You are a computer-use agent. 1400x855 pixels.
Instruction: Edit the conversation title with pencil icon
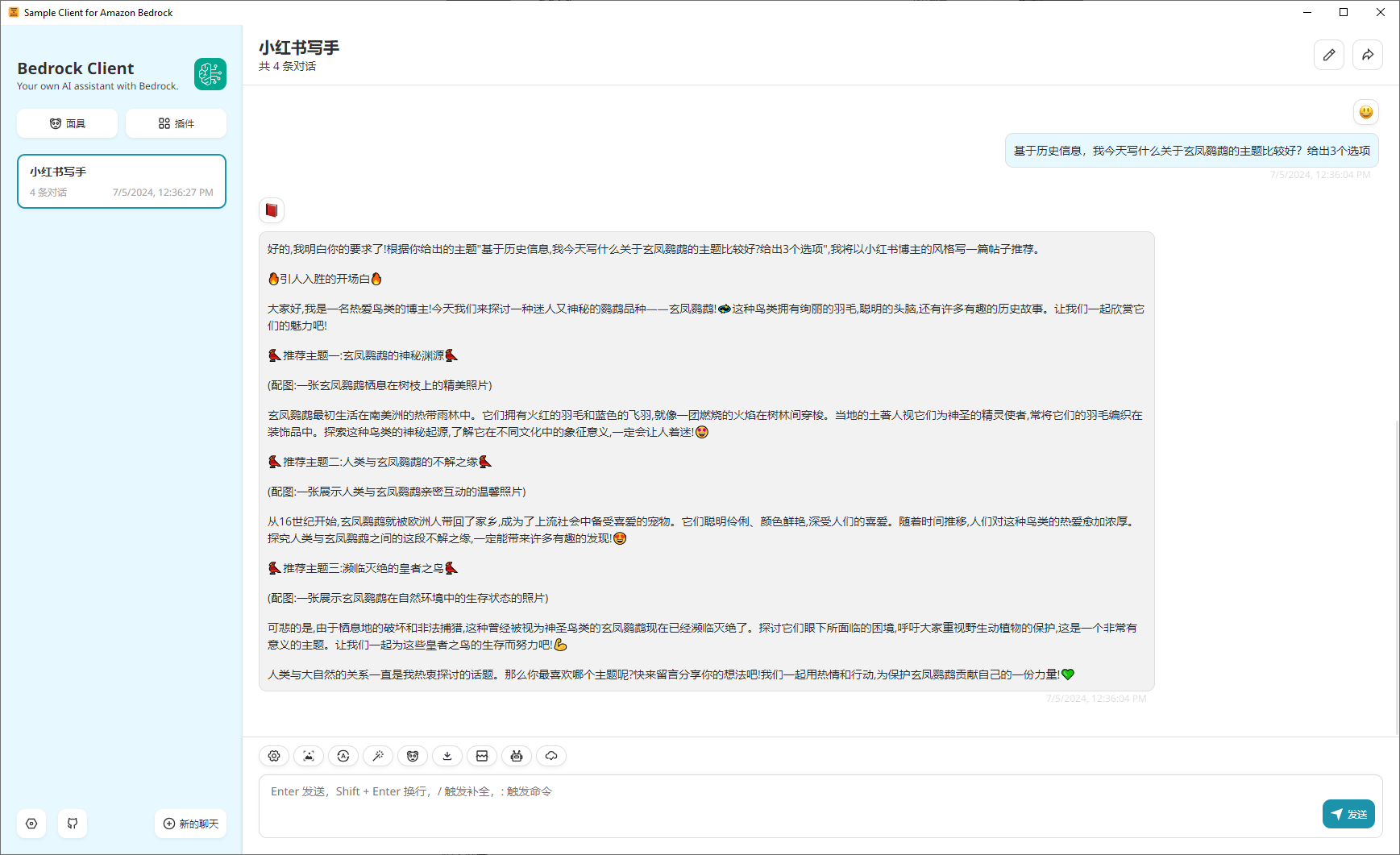click(x=1329, y=55)
